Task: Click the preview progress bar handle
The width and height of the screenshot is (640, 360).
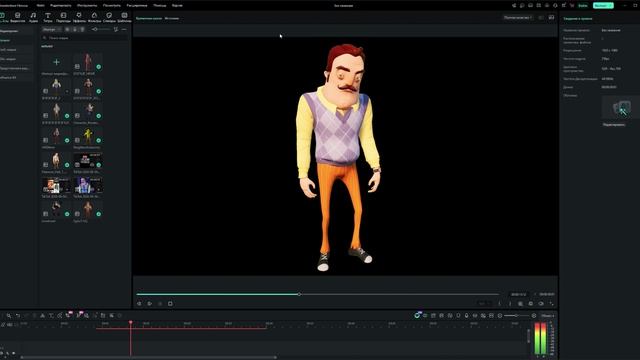Action: [x=299, y=294]
